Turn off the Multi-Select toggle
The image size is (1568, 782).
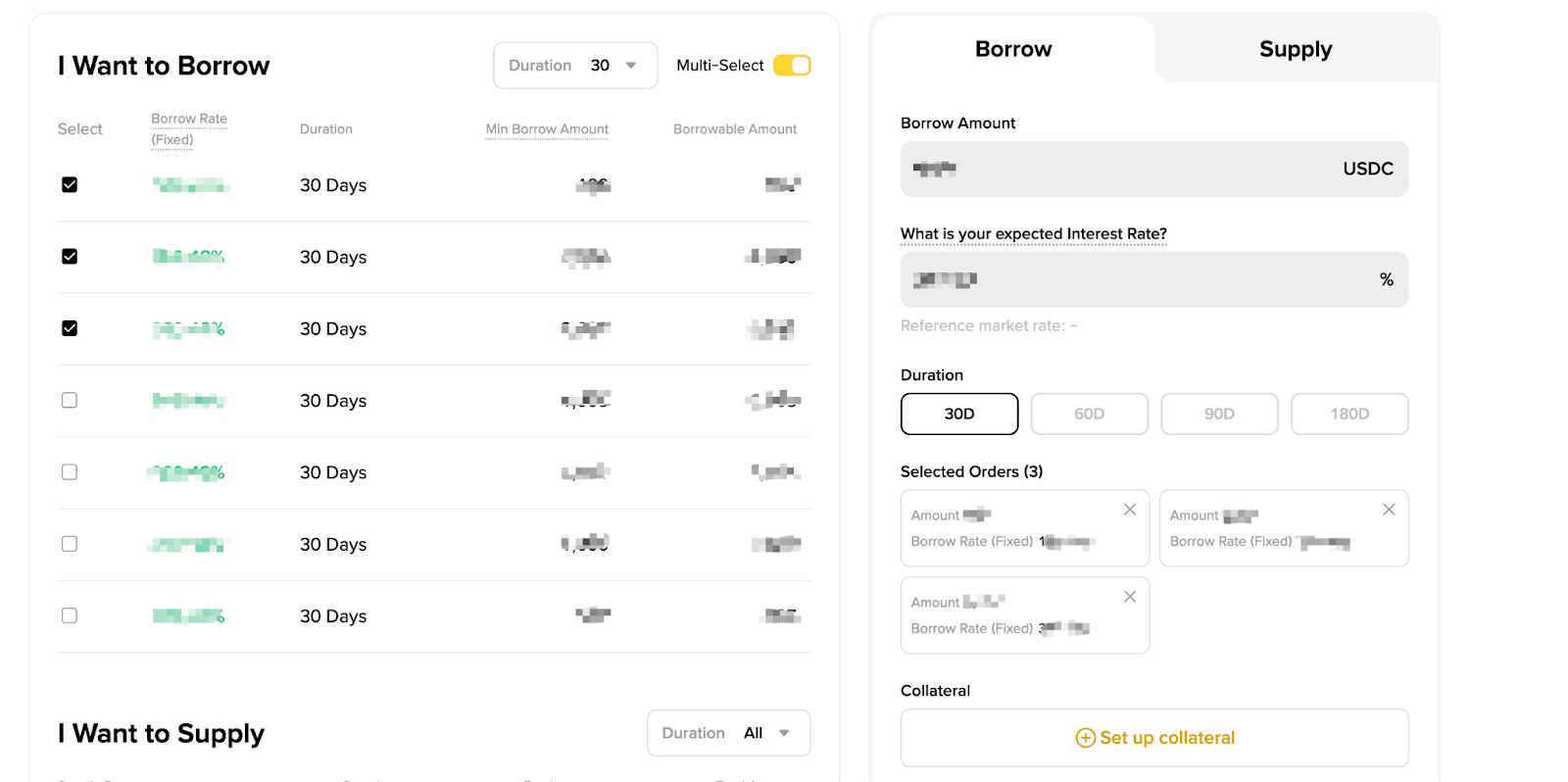(792, 66)
